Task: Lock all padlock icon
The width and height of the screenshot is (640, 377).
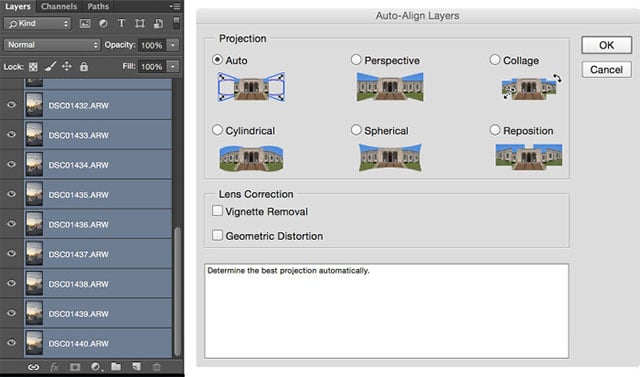Action: (84, 66)
